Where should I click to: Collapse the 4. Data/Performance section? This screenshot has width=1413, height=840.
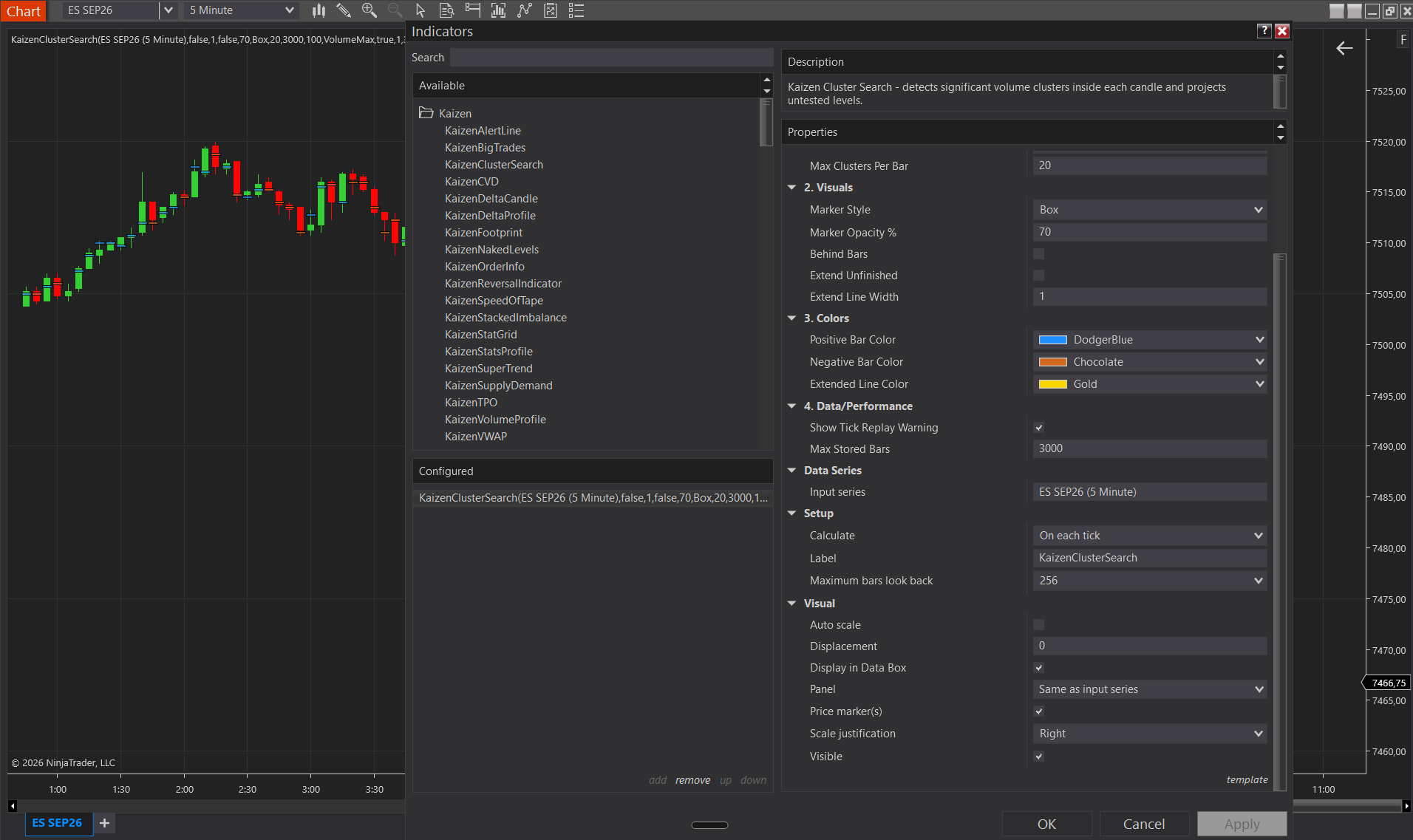click(x=792, y=406)
